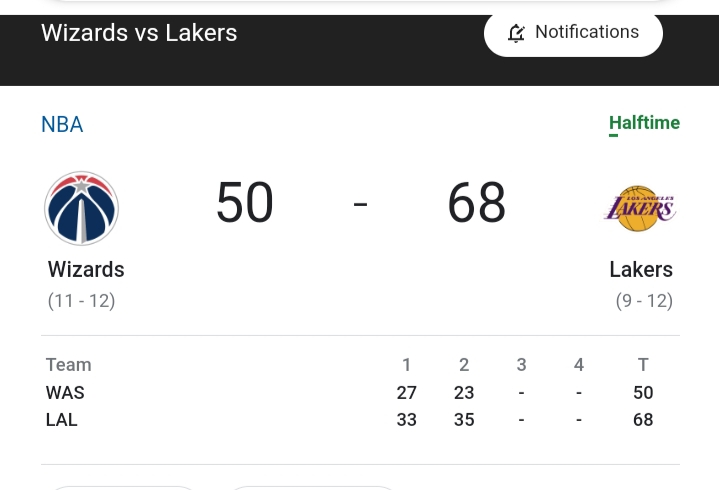Click the Wizards team logo

pos(82,208)
